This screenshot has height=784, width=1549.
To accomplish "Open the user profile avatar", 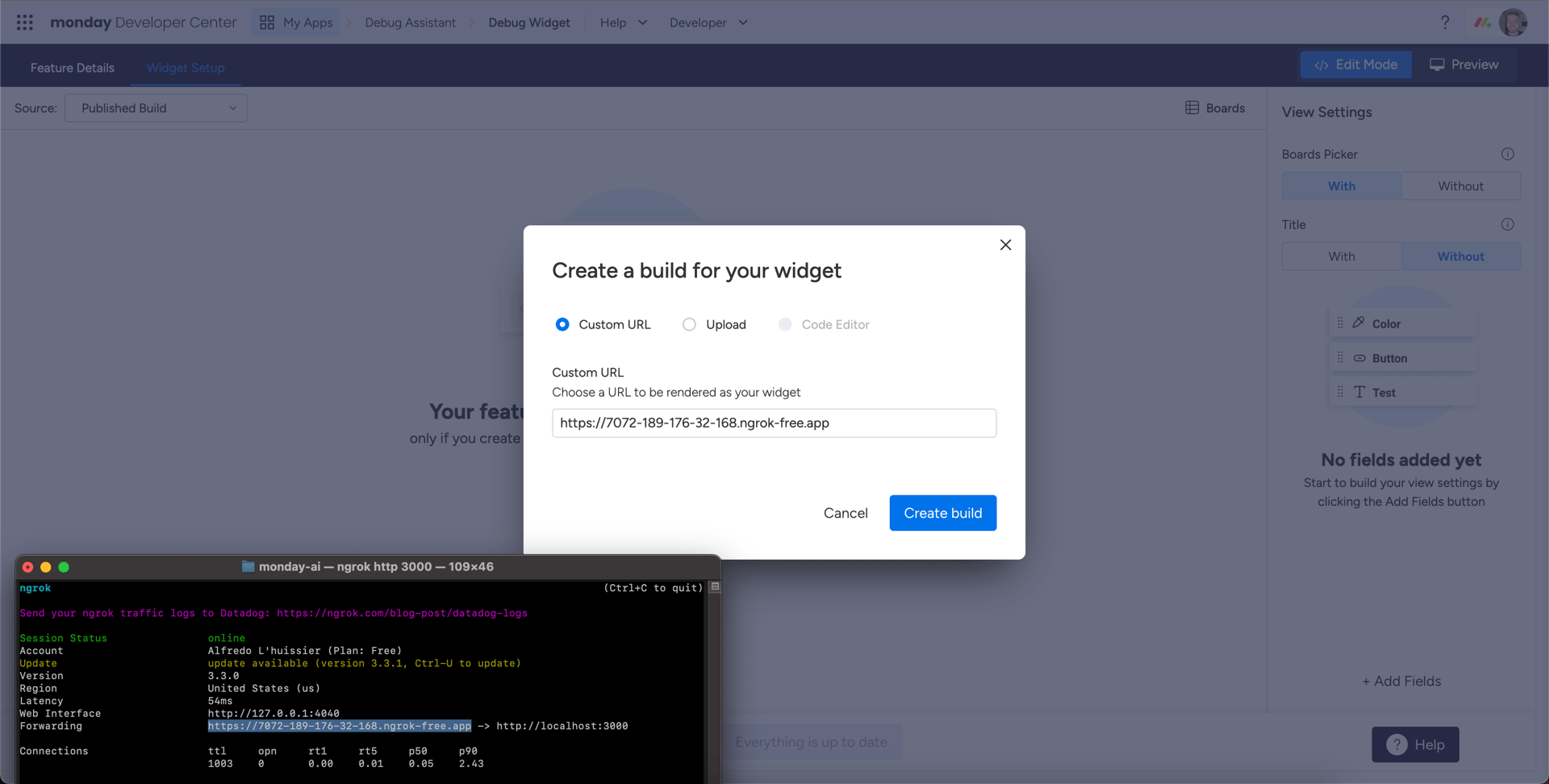I will click(x=1514, y=23).
